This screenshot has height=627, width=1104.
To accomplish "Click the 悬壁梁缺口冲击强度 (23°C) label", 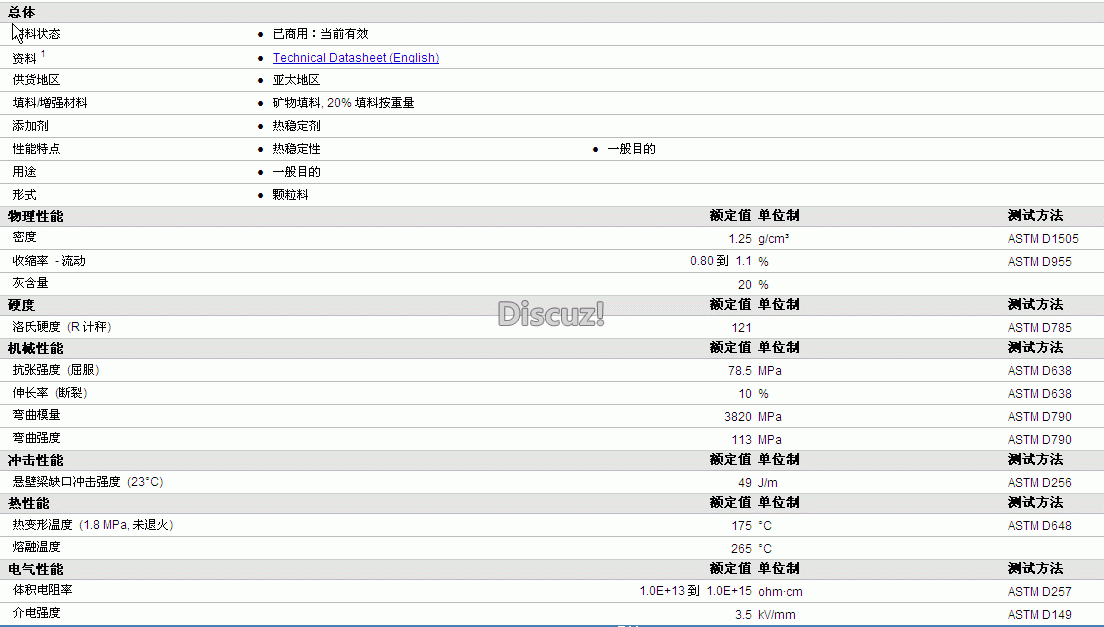I will tap(88, 482).
